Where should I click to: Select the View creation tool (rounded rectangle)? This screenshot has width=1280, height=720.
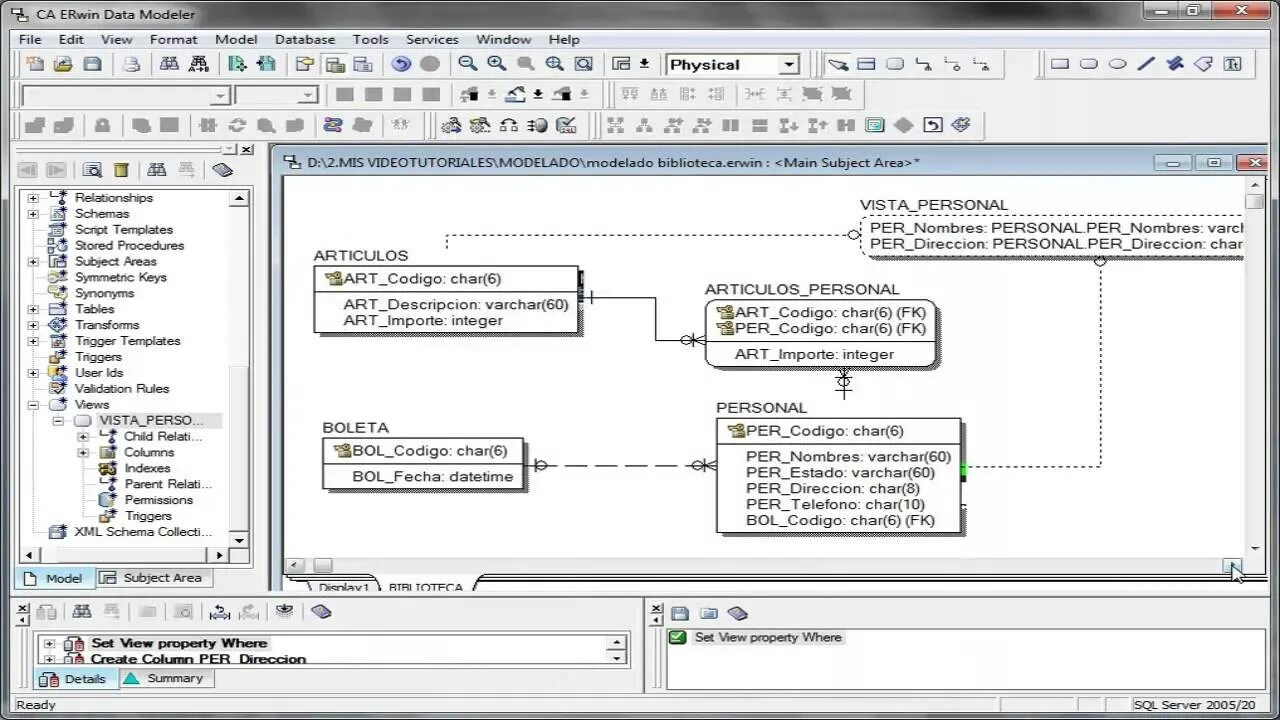(x=895, y=63)
